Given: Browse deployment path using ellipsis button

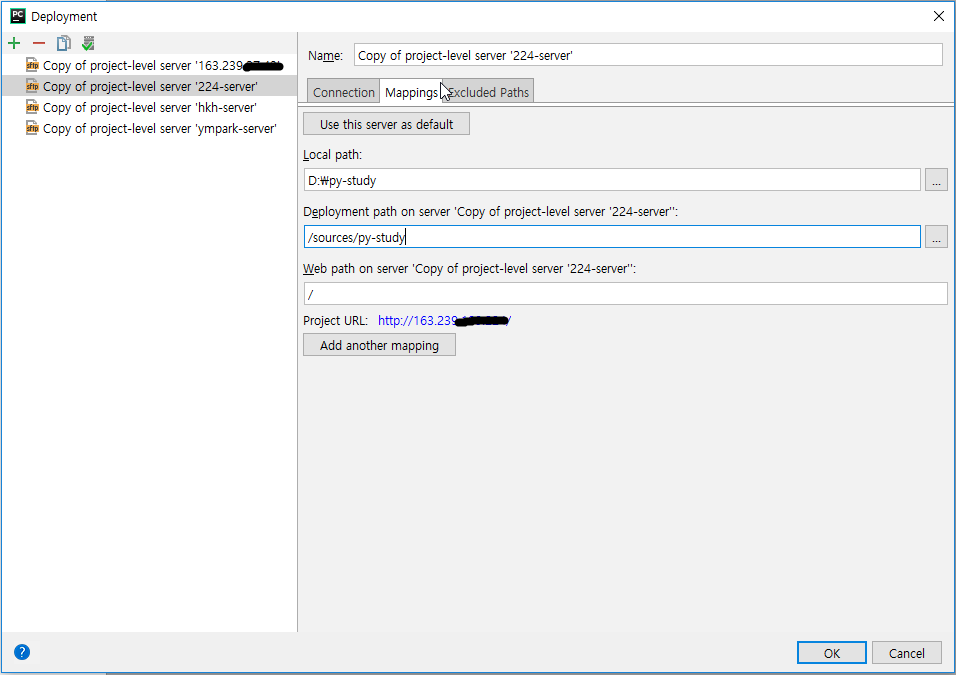Looking at the screenshot, I should click(x=936, y=237).
